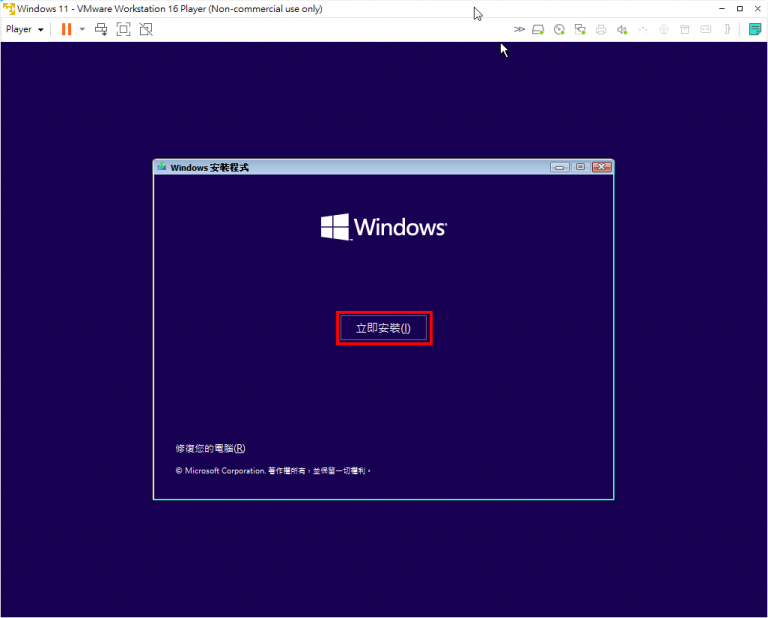Click 修復您的電腦 repair your computer link
This screenshot has width=768, height=618.
[211, 448]
